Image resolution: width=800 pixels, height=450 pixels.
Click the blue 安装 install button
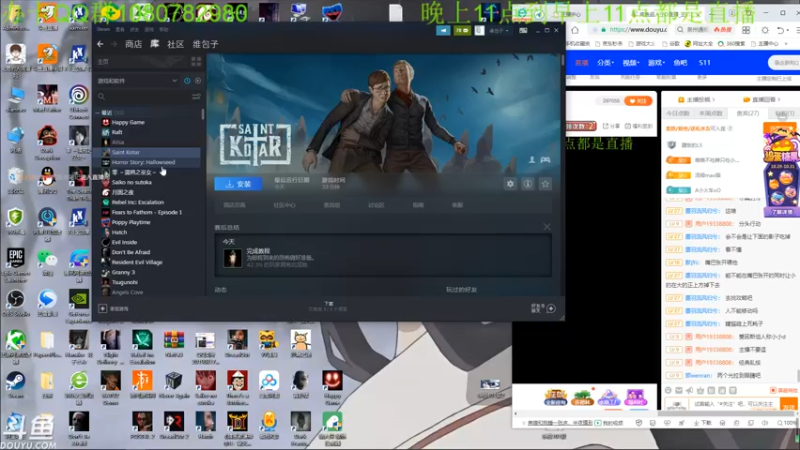[x=238, y=184]
